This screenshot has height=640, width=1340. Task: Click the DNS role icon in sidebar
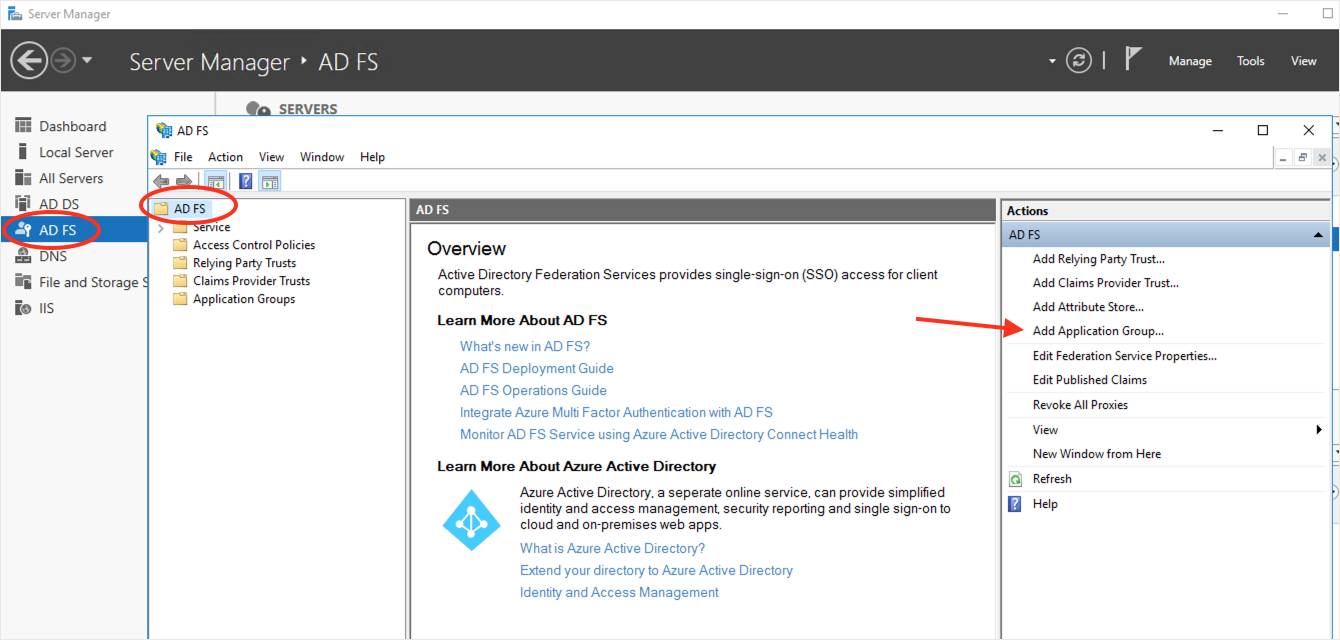[x=23, y=256]
